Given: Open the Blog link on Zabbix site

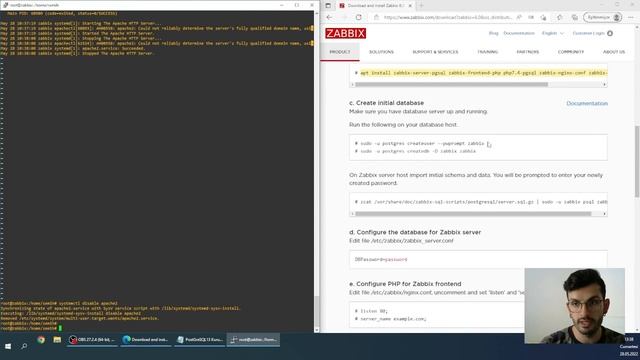Looking at the screenshot, I should 493,33.
